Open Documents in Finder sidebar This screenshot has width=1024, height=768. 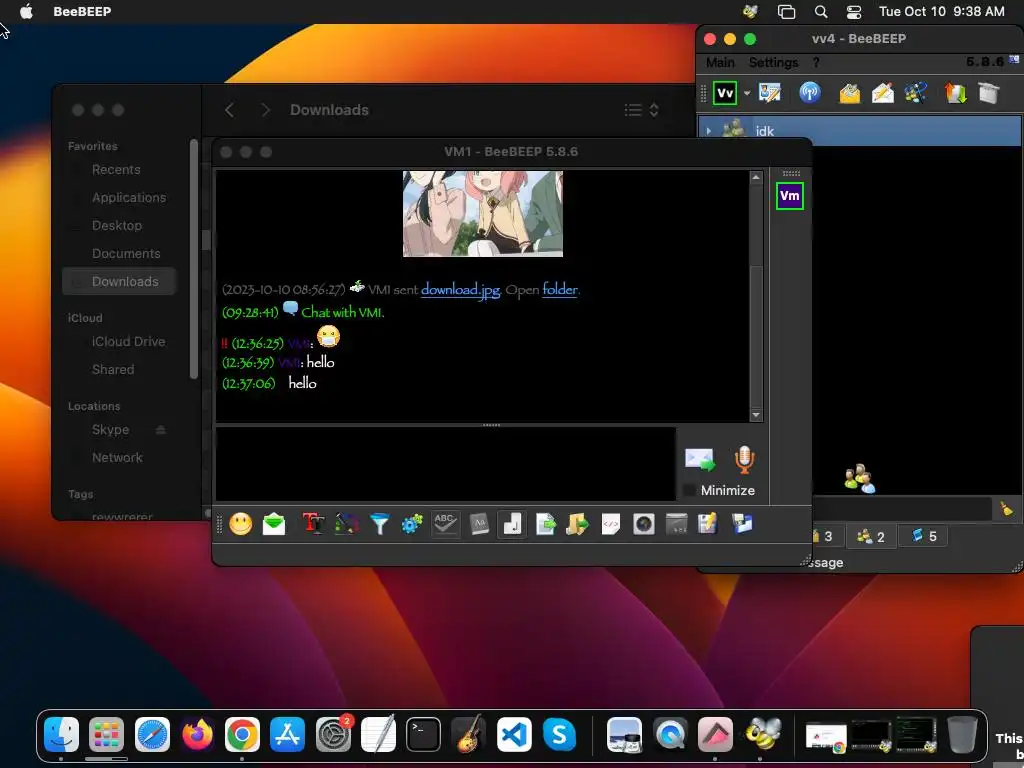126,253
